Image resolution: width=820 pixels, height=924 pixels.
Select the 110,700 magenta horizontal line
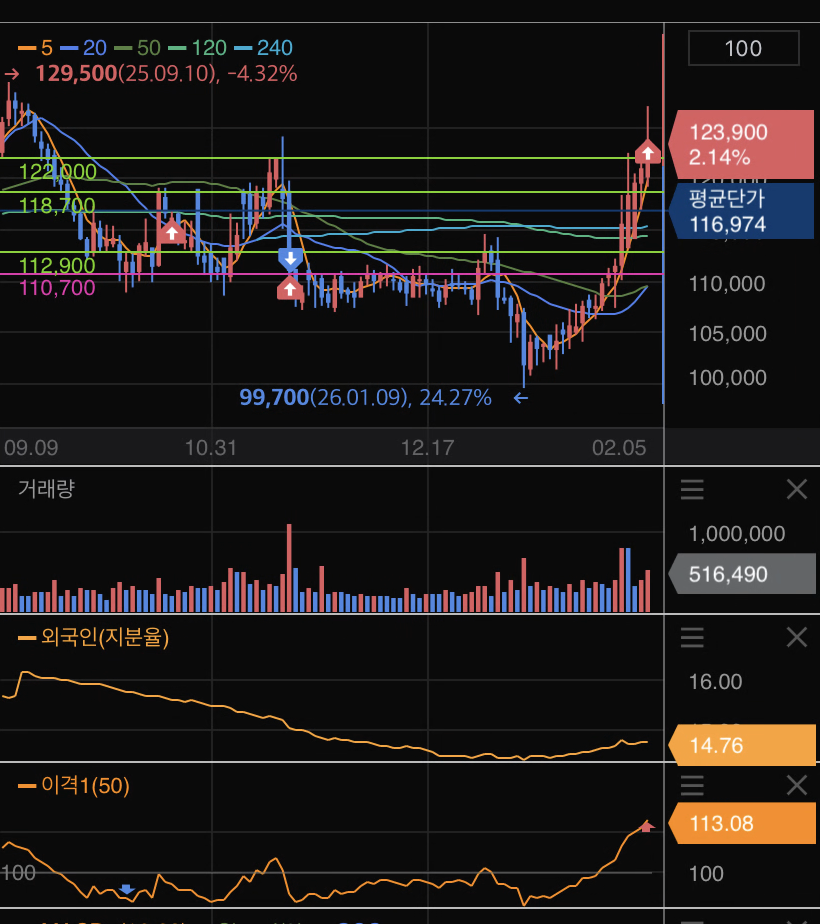point(332,274)
